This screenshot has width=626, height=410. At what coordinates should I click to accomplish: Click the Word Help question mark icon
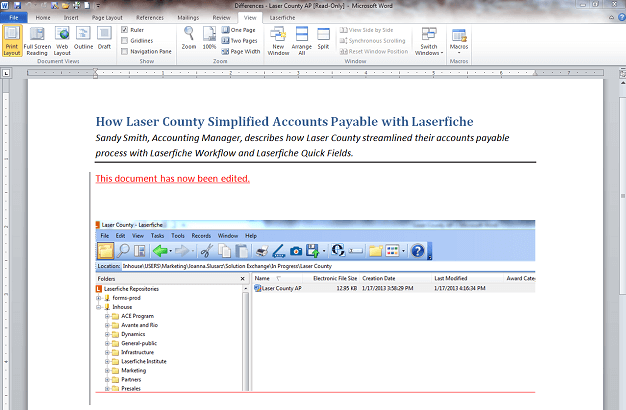pyautogui.click(x=622, y=17)
